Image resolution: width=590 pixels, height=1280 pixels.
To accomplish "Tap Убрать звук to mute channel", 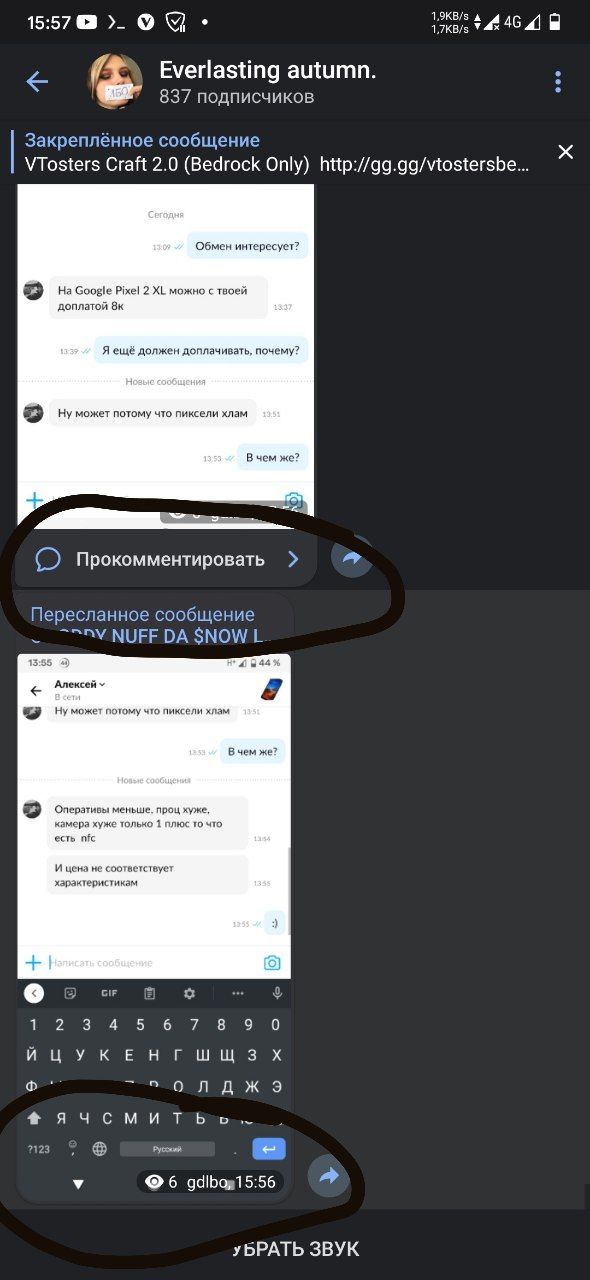I will (295, 1249).
